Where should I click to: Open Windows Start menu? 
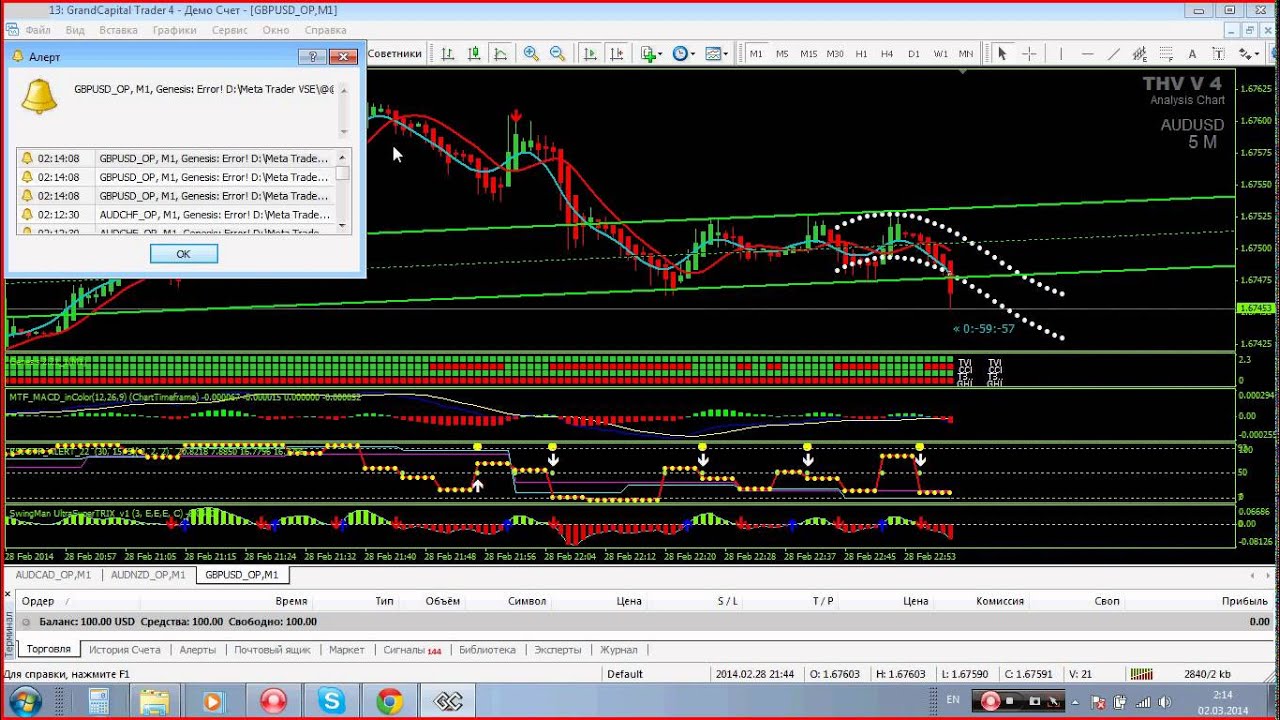25,701
